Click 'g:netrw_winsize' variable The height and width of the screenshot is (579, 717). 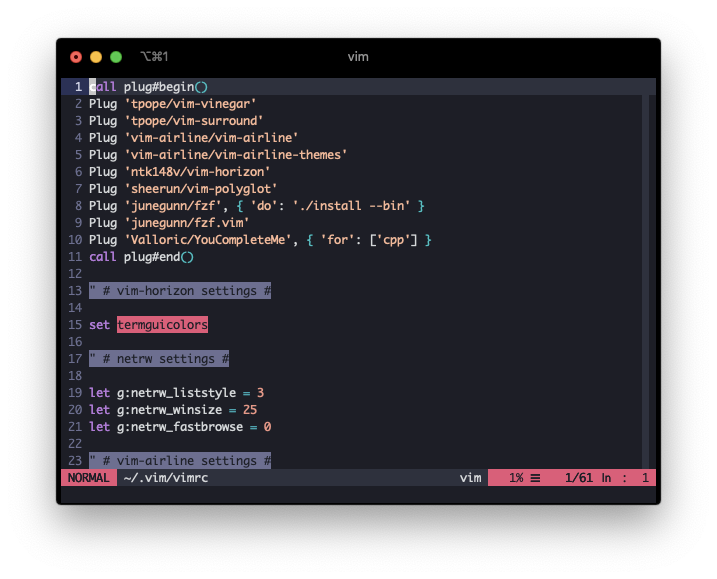pos(170,410)
